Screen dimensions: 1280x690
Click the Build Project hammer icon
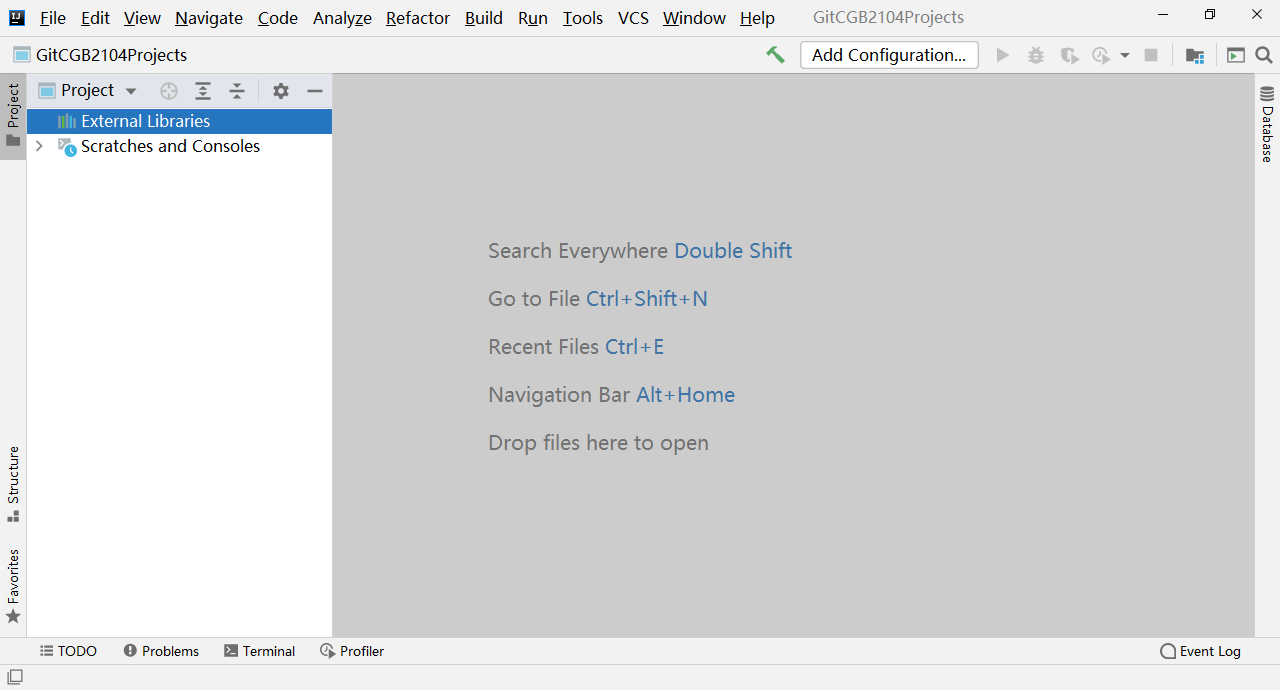click(775, 55)
